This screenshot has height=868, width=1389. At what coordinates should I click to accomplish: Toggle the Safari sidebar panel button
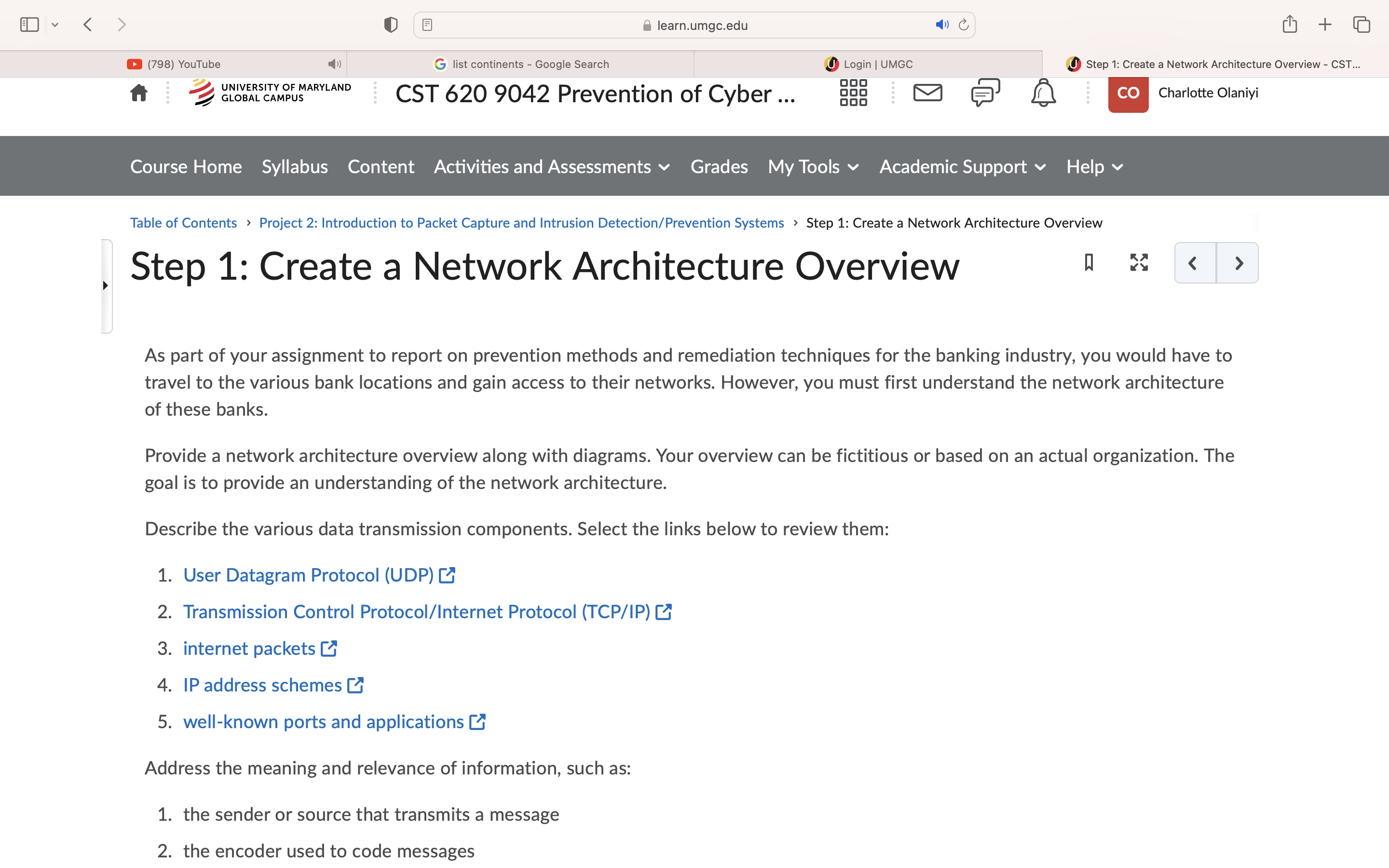tap(29, 24)
